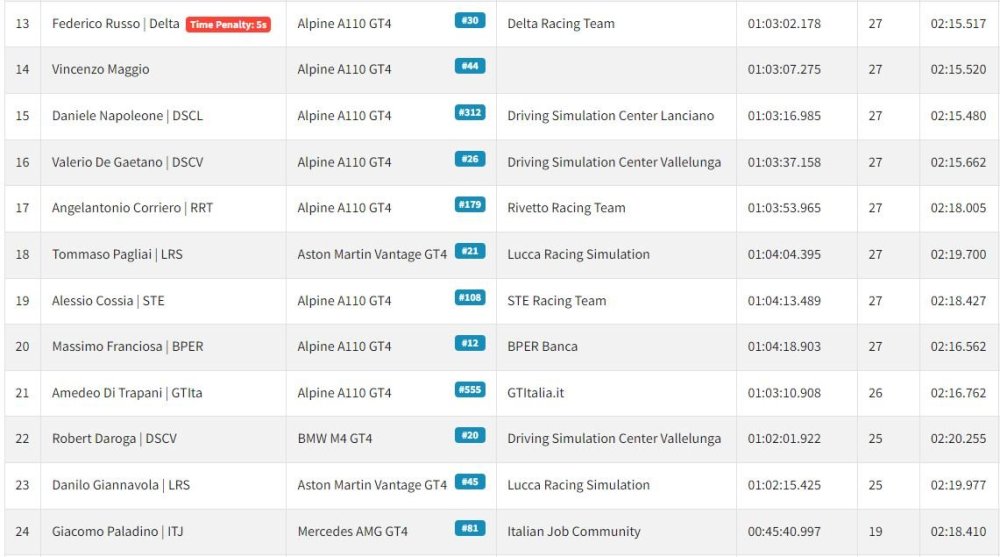Click total time 01:04:04.395
Viewport: 1000px width, 557px height.
click(784, 254)
